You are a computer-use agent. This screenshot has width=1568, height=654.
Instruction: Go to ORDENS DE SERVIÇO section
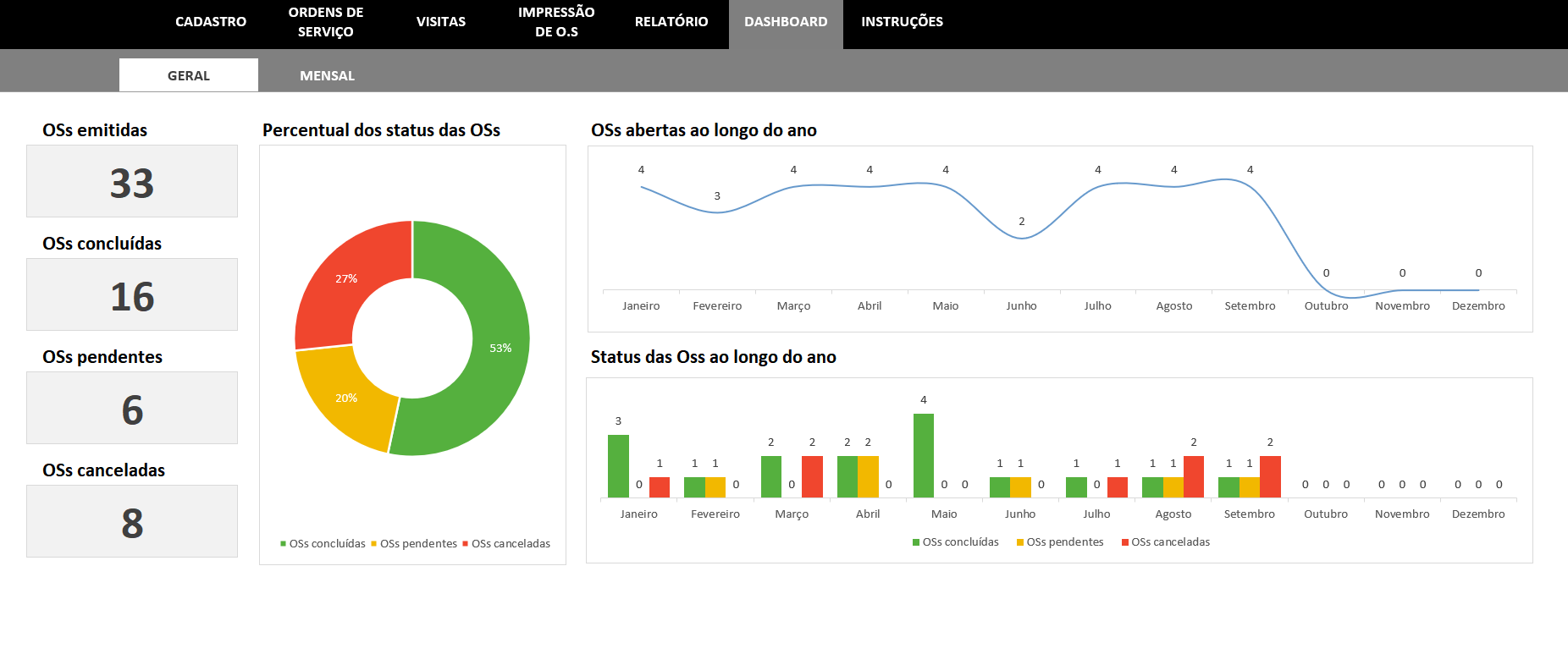325,22
